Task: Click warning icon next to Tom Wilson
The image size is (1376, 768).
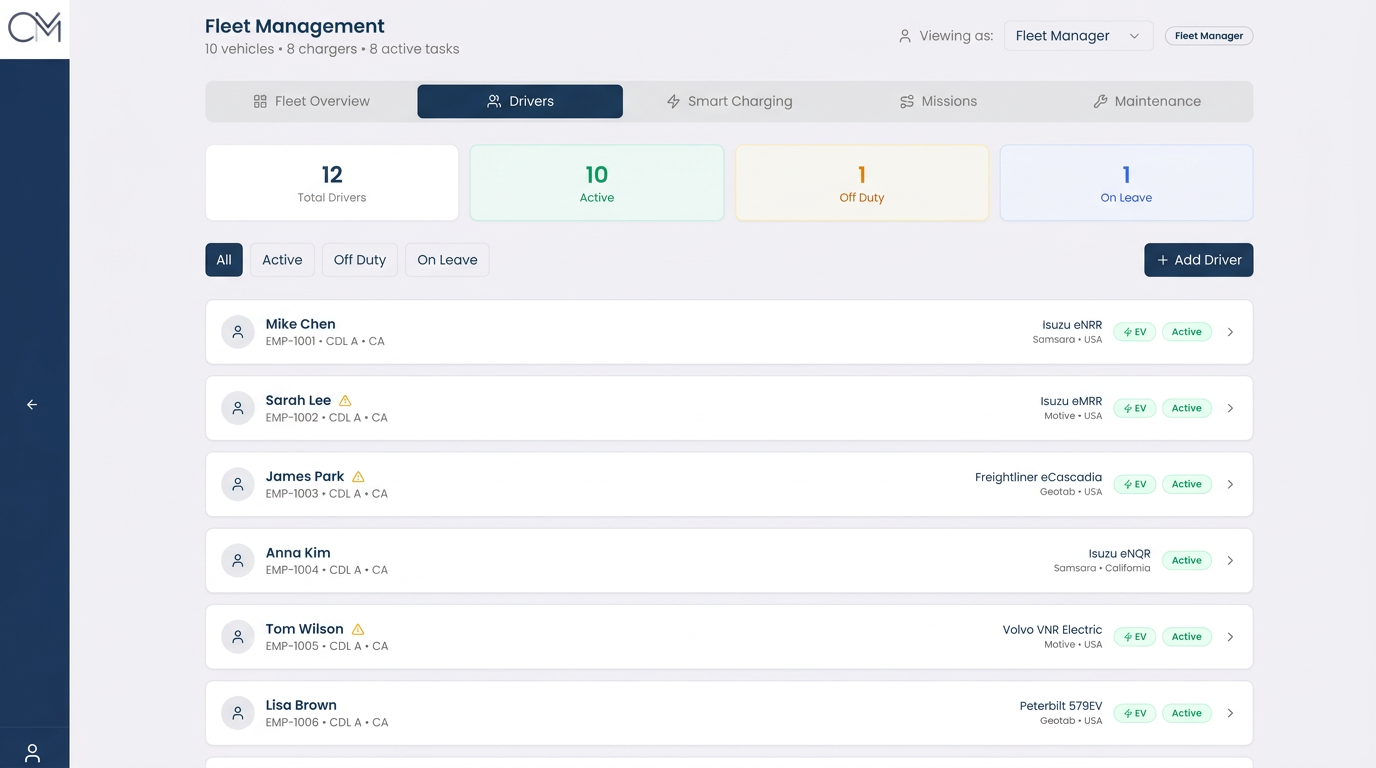Action: click(358, 629)
